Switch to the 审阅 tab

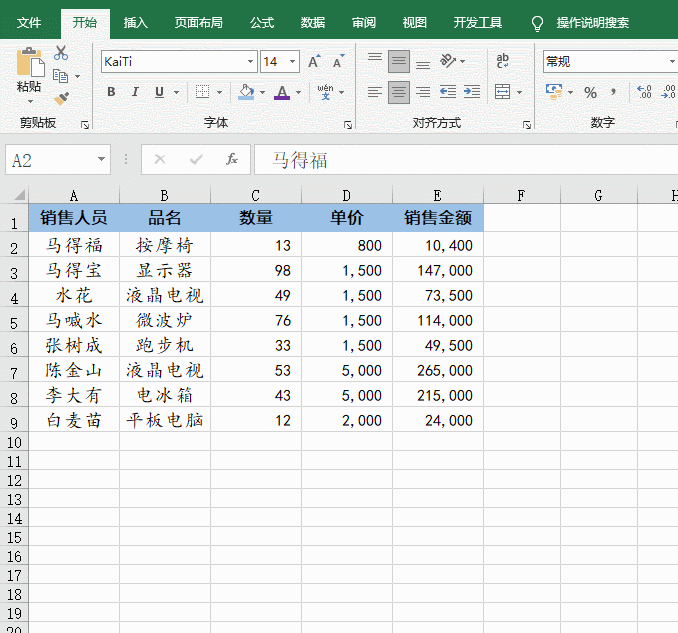[x=364, y=22]
